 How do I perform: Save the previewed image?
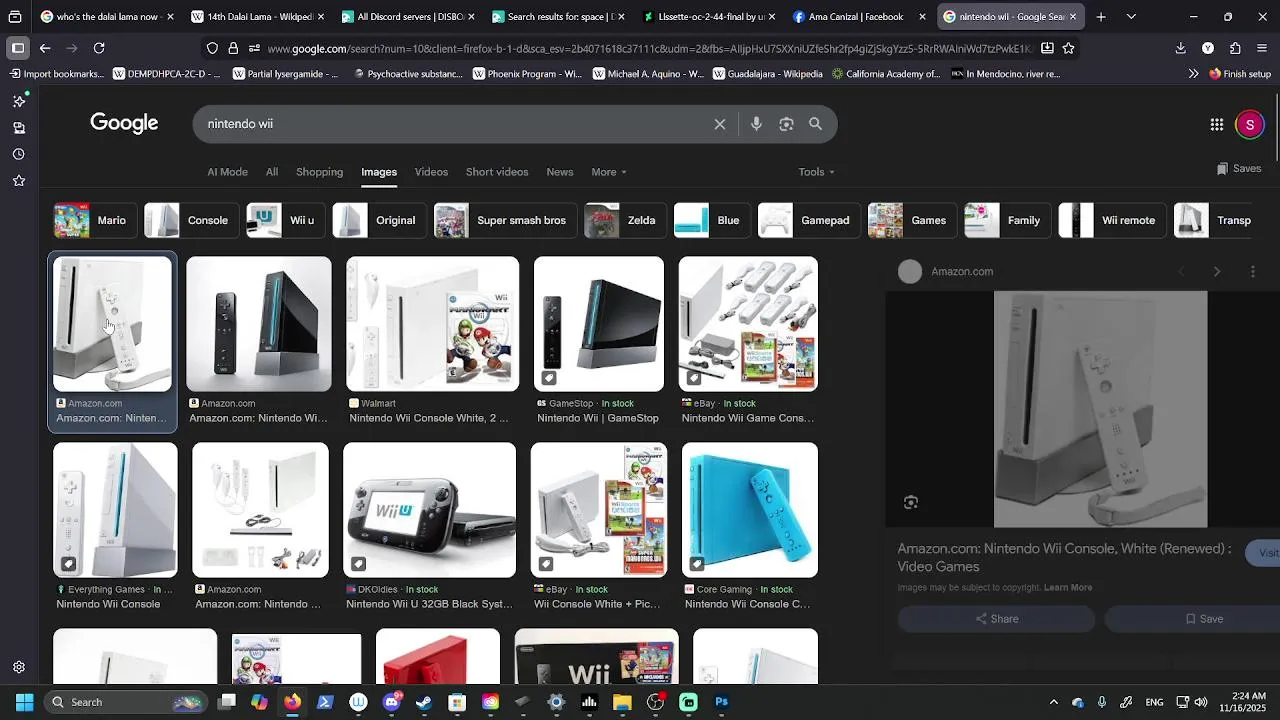click(1203, 619)
